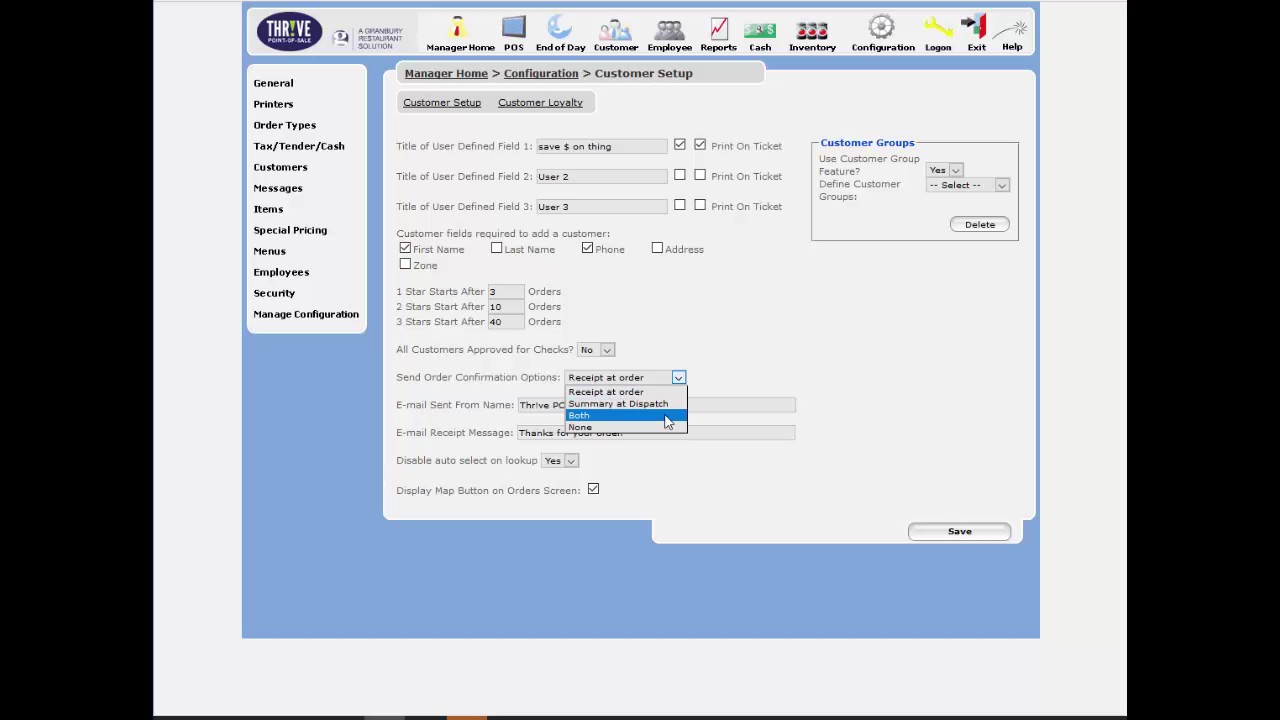Open the Help icon

1012,33
